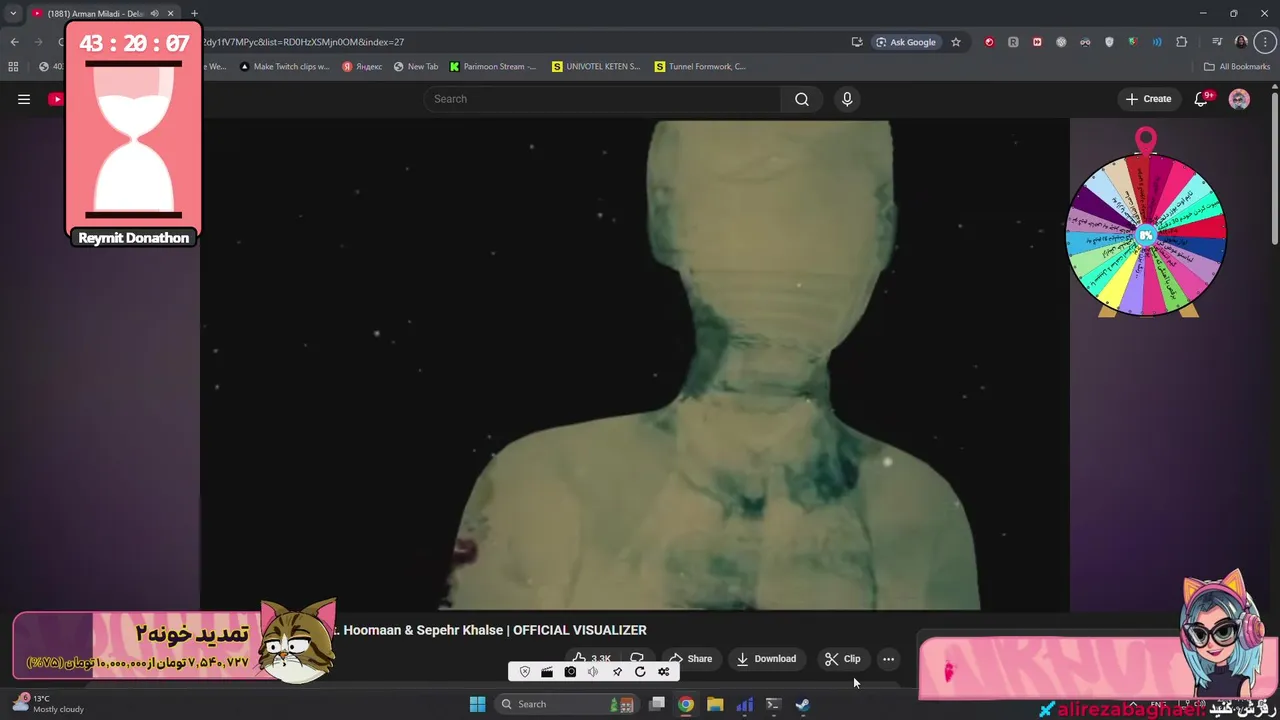Click the install app icon in address bar
This screenshot has height=720, width=1280.
[857, 42]
